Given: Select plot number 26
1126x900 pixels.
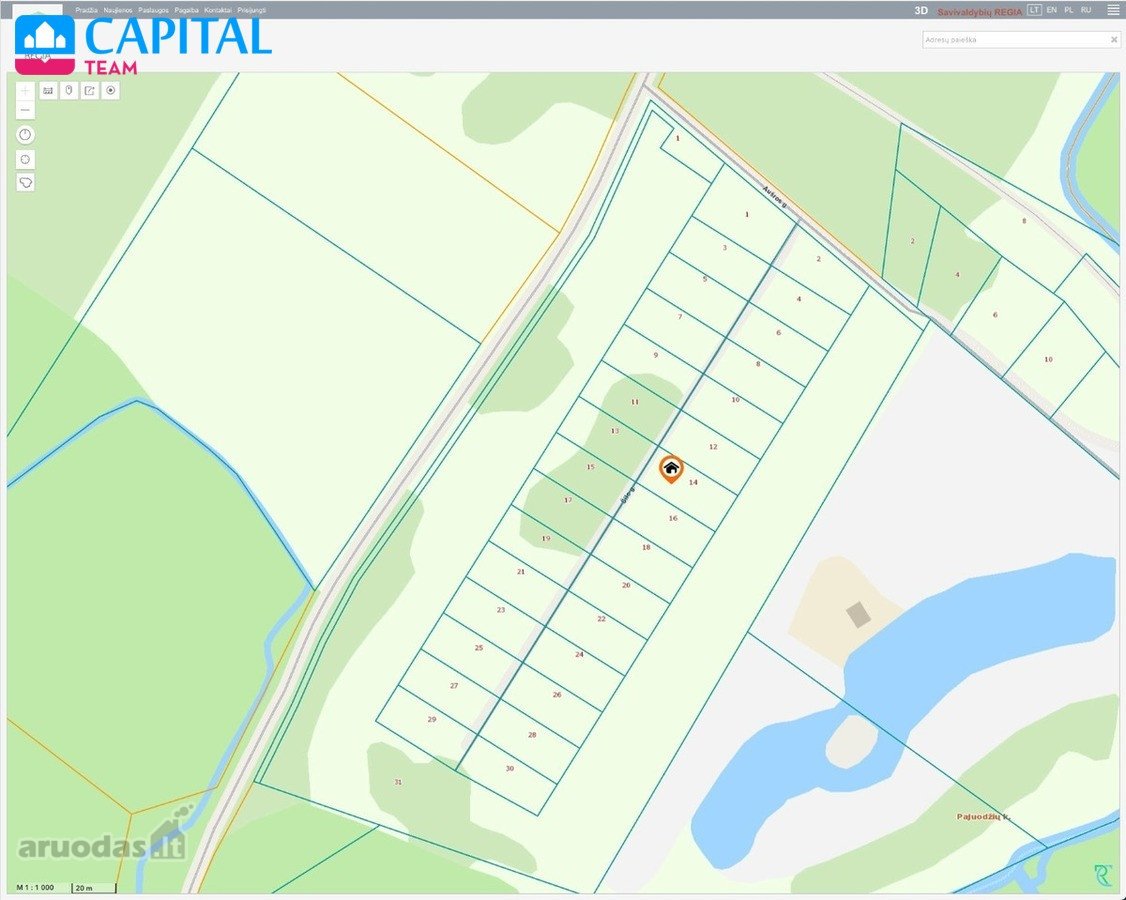Looking at the screenshot, I should (557, 695).
